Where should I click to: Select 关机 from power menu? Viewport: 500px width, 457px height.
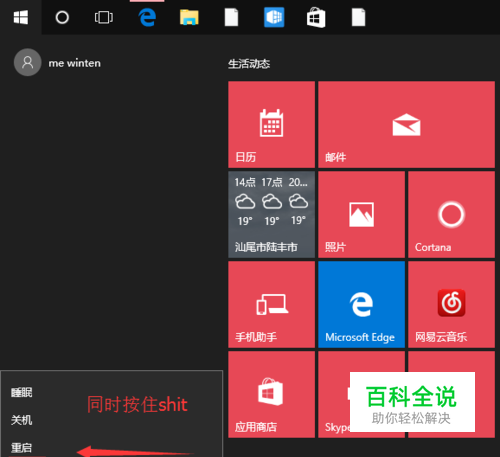(22, 420)
